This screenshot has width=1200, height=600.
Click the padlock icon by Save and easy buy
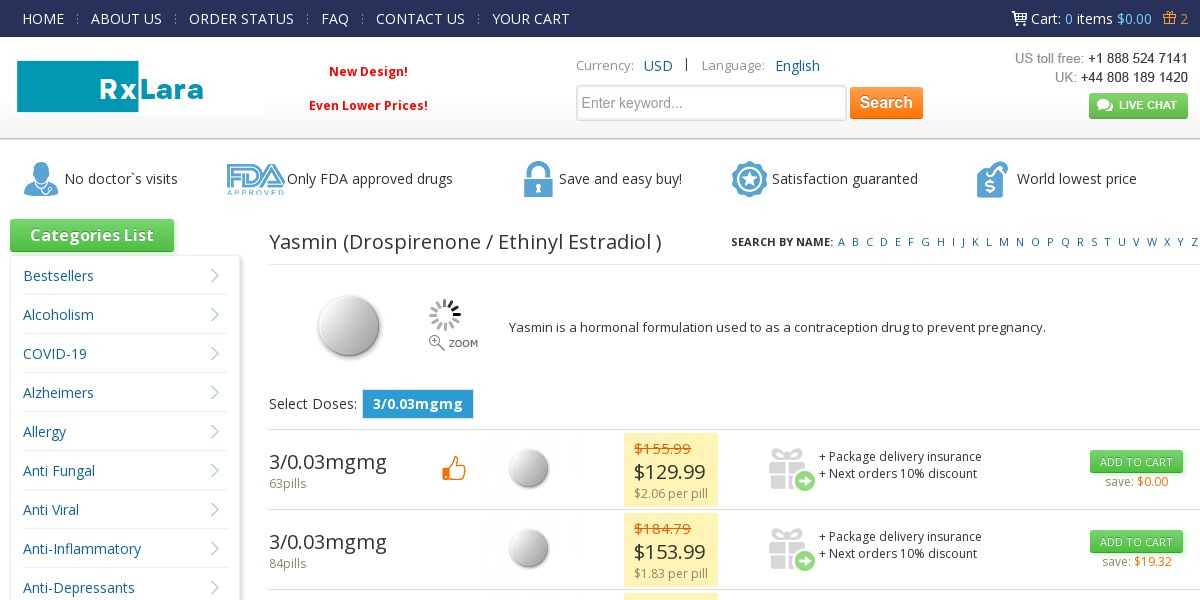(x=538, y=179)
